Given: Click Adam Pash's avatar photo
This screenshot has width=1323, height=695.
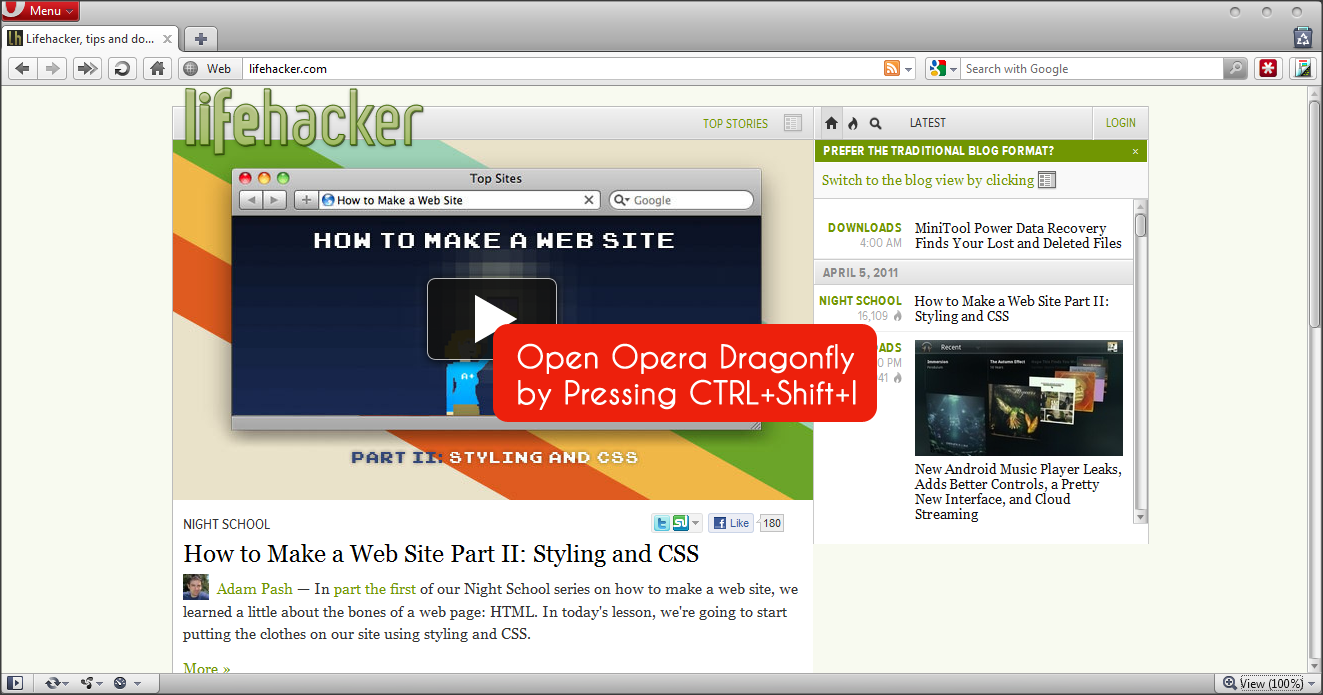Looking at the screenshot, I should (196, 588).
